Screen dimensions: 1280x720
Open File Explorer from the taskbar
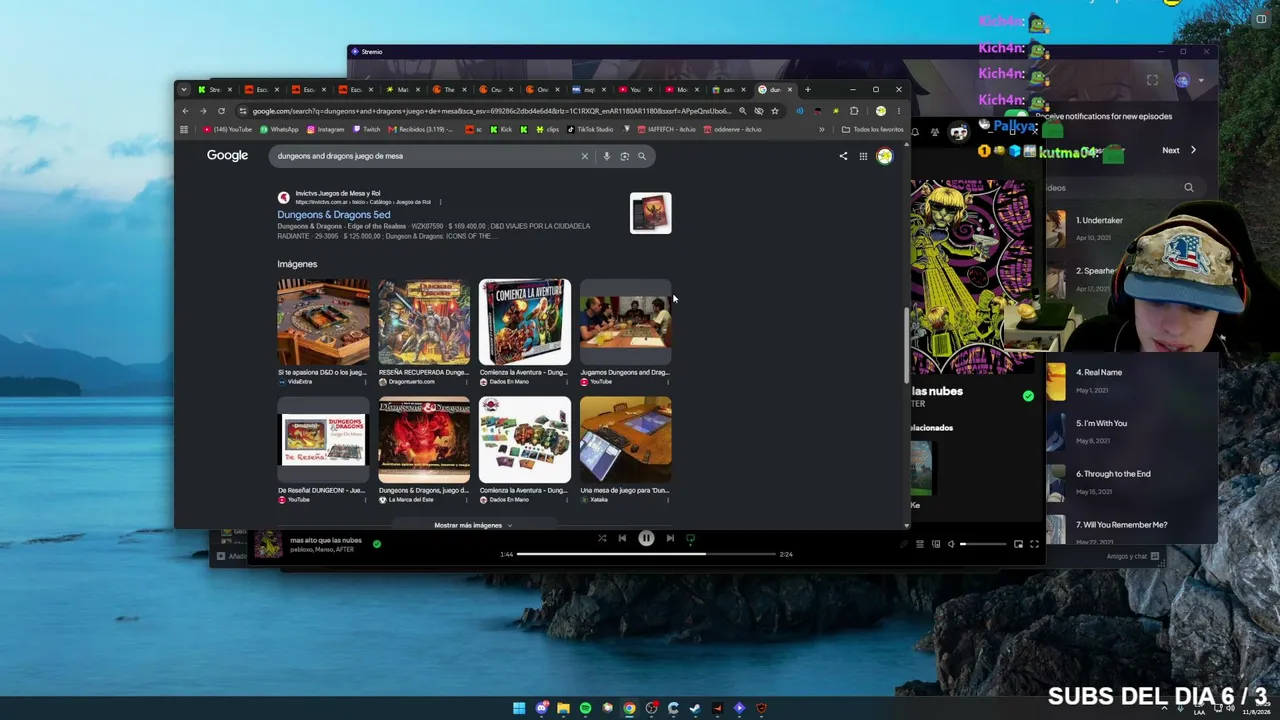coord(563,708)
